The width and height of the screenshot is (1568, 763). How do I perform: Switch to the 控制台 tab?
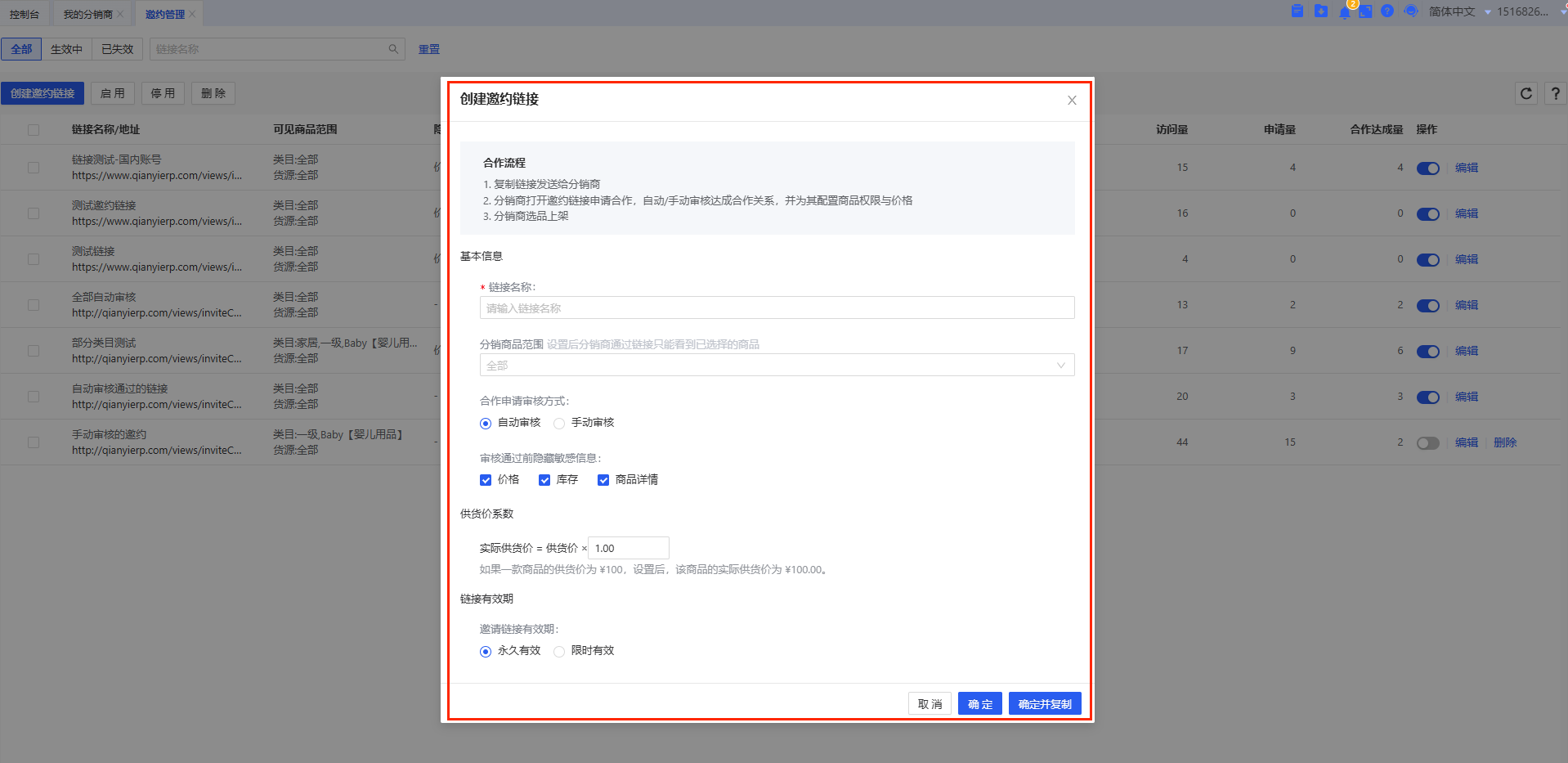pos(25,14)
